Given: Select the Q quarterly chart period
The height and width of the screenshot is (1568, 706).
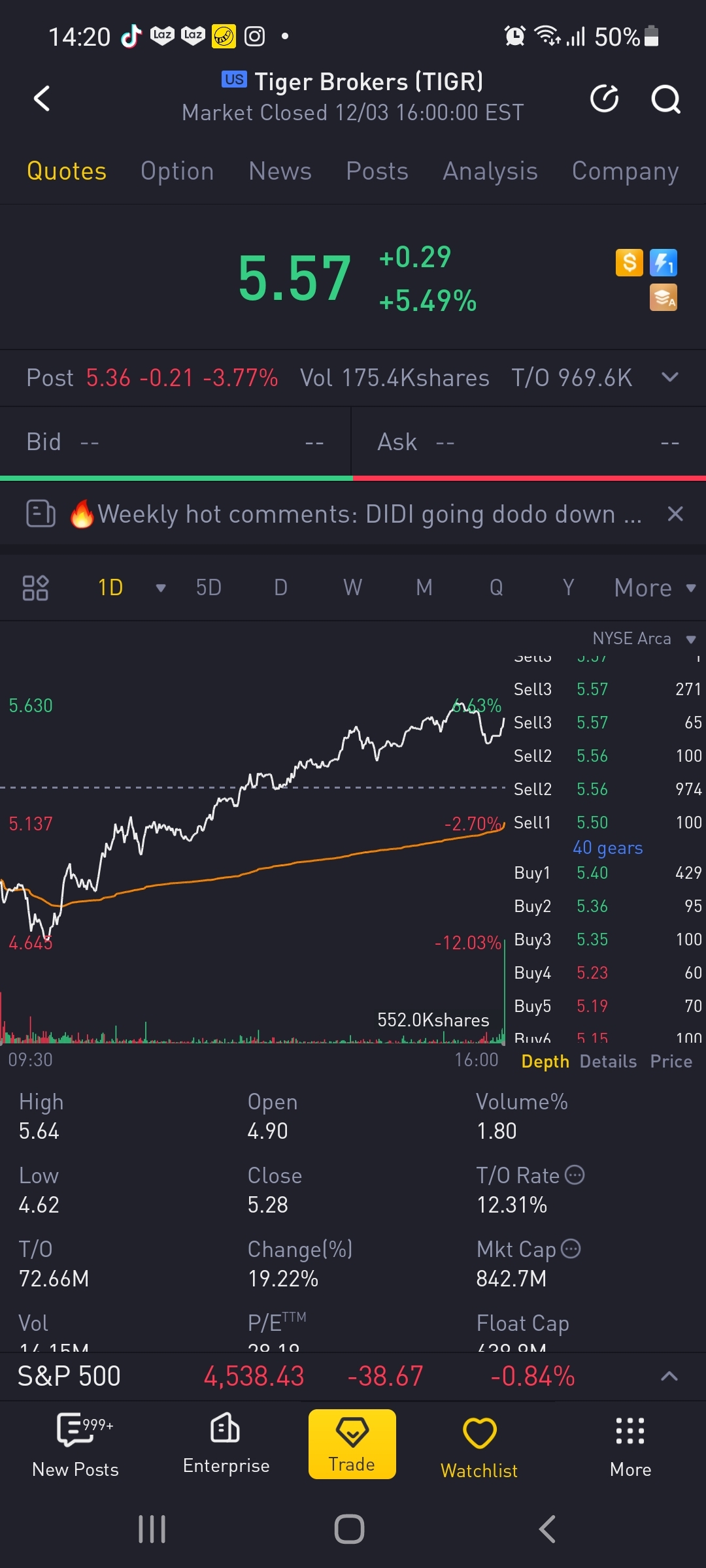Looking at the screenshot, I should point(496,587).
